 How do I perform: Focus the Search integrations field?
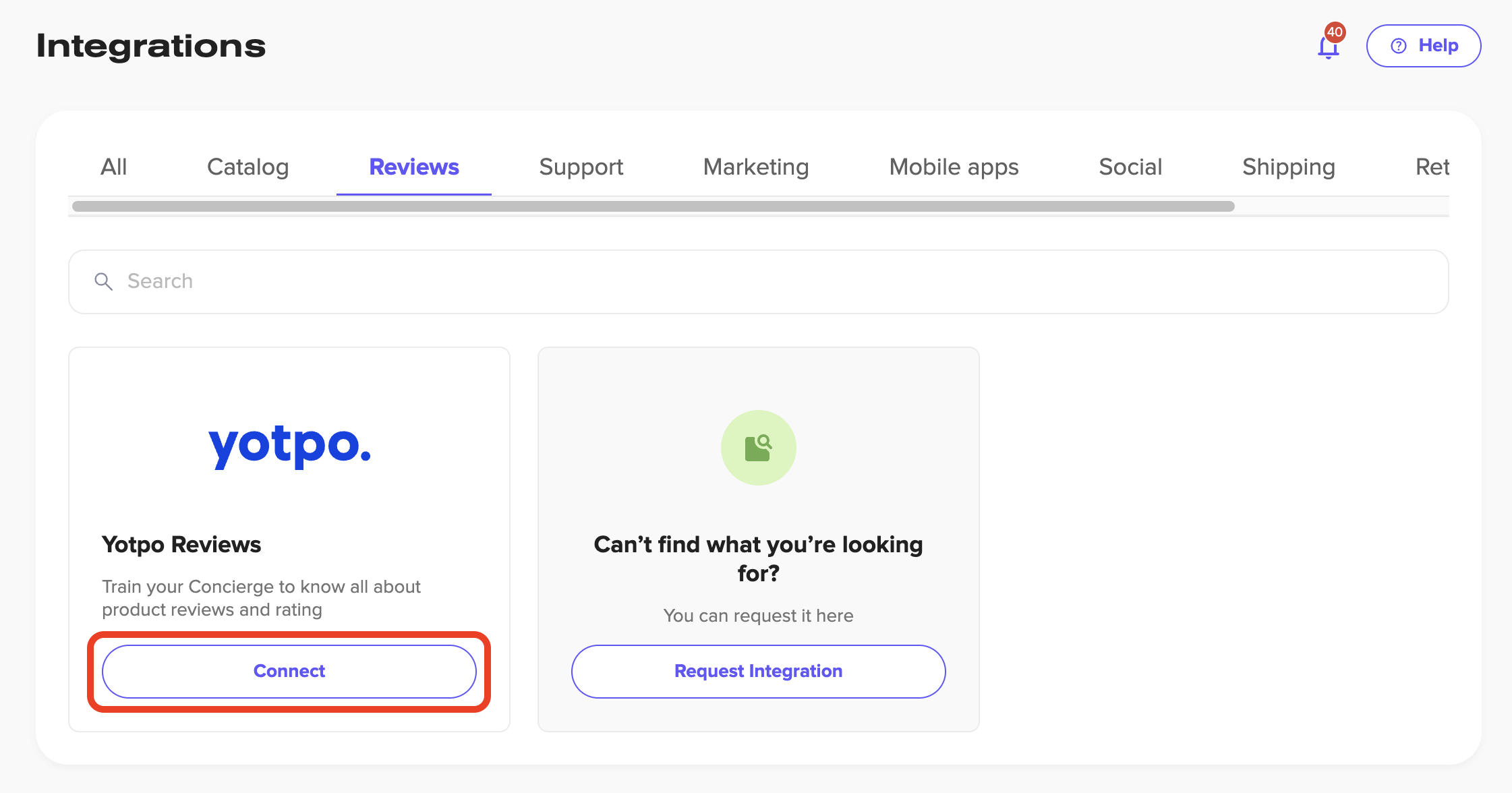pyautogui.click(x=758, y=281)
